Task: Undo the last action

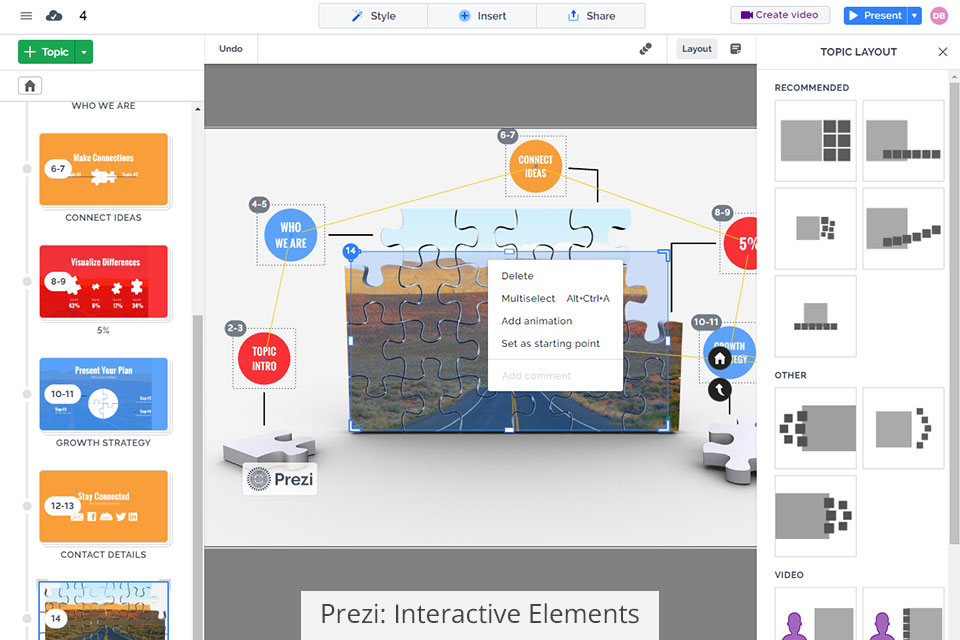Action: pyautogui.click(x=231, y=48)
